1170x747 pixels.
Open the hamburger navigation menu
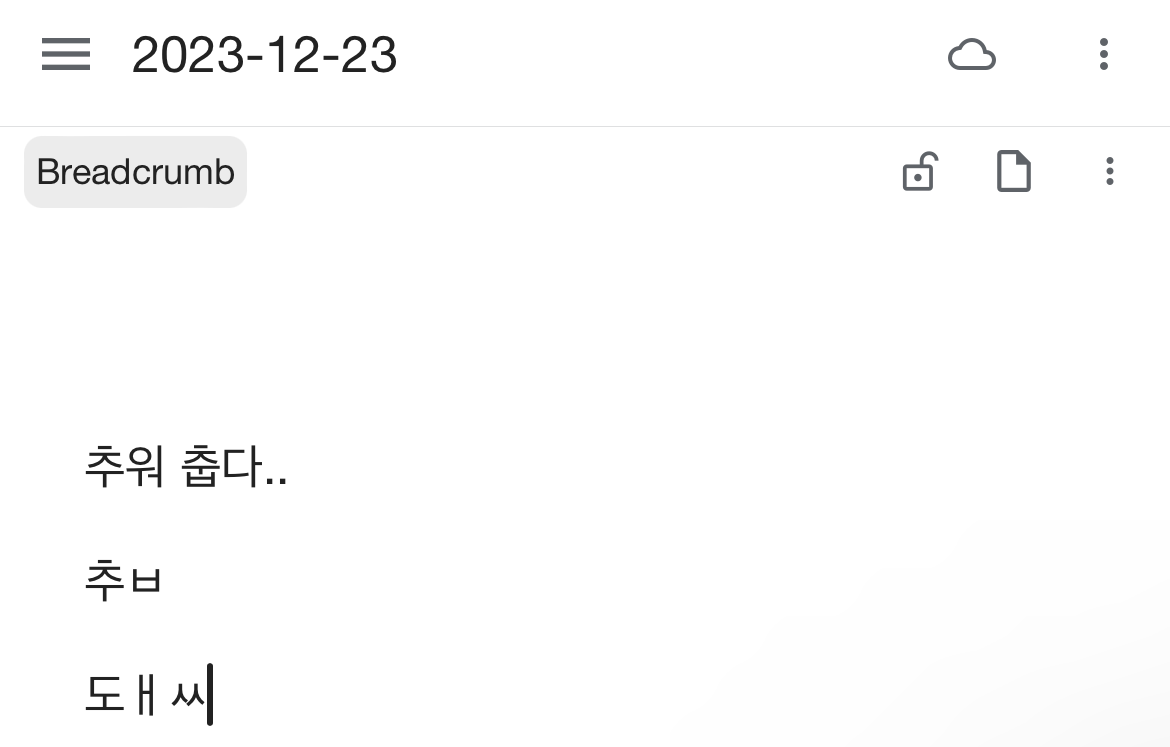pos(66,54)
